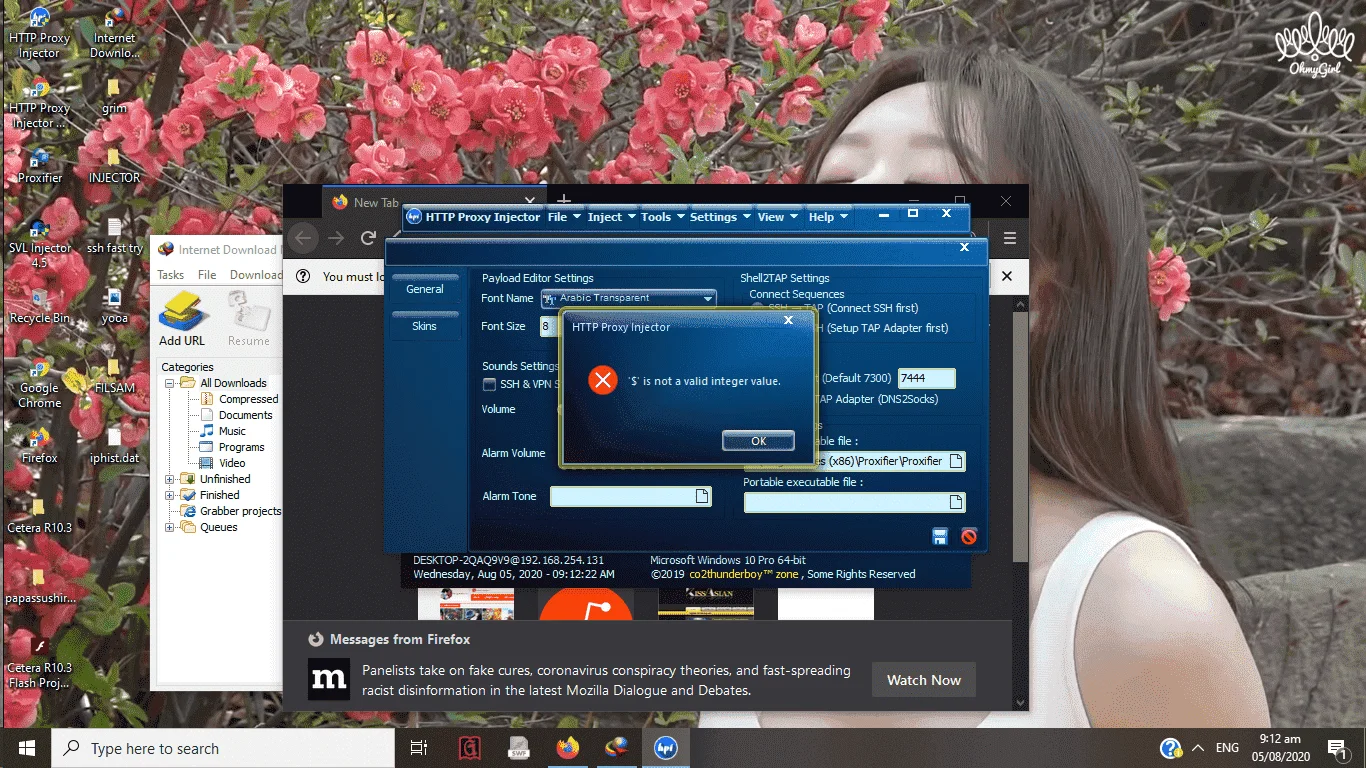This screenshot has height=768, width=1366.
Task: Click Resume in Internet Download Manager
Action: [248, 319]
